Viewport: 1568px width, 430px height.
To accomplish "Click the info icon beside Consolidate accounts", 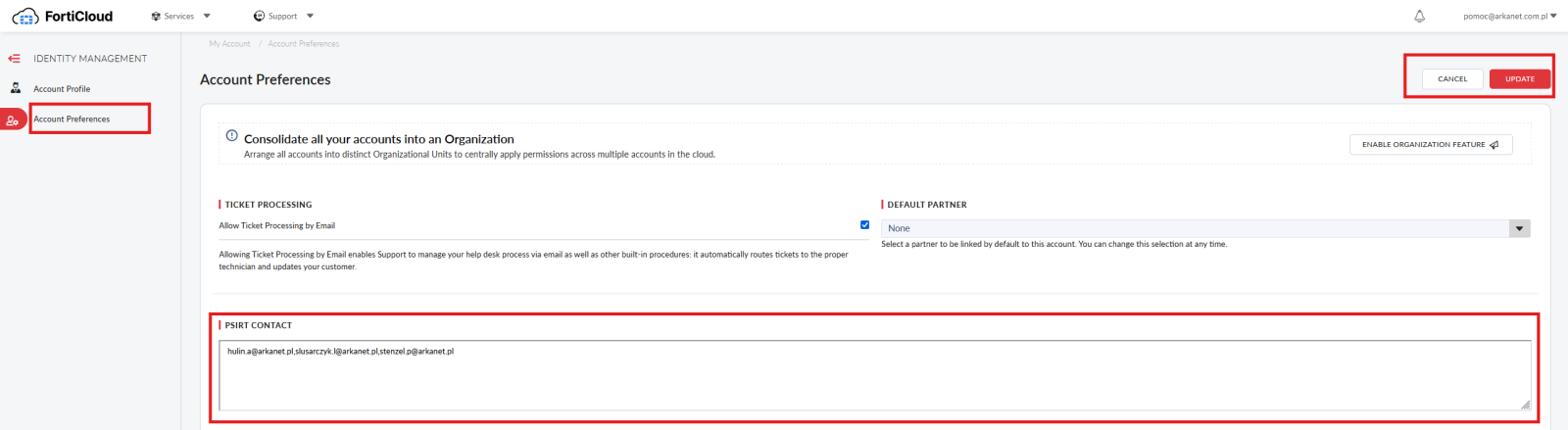I will 232,136.
